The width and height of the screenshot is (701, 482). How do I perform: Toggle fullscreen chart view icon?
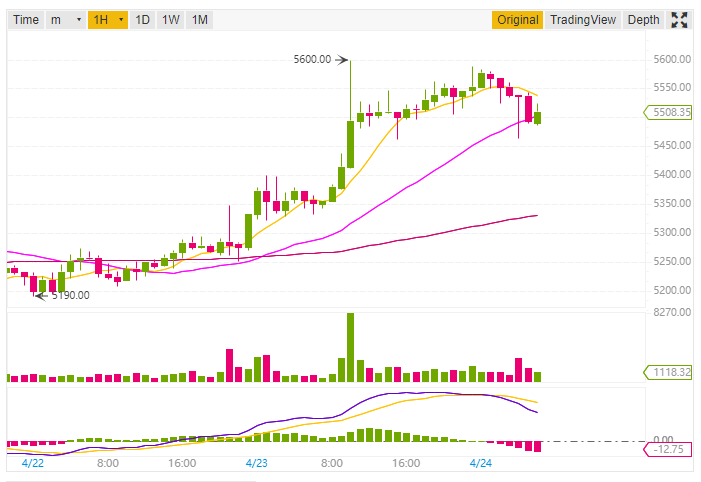pos(679,20)
